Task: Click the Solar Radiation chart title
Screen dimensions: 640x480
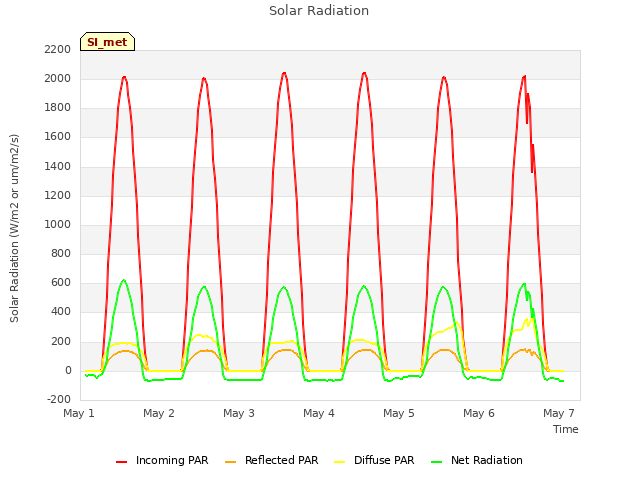Action: click(x=319, y=11)
